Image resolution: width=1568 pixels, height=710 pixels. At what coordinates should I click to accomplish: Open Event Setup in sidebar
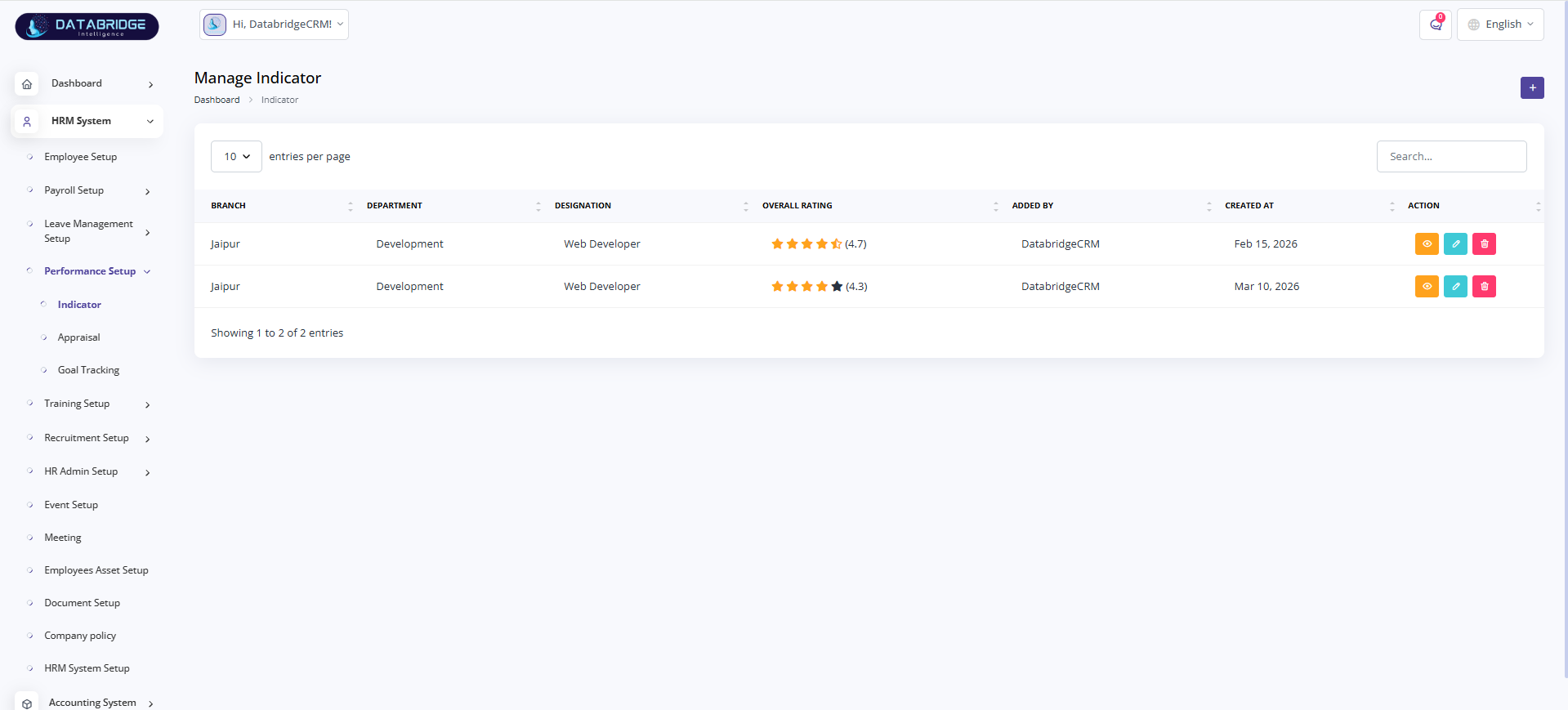tap(71, 505)
